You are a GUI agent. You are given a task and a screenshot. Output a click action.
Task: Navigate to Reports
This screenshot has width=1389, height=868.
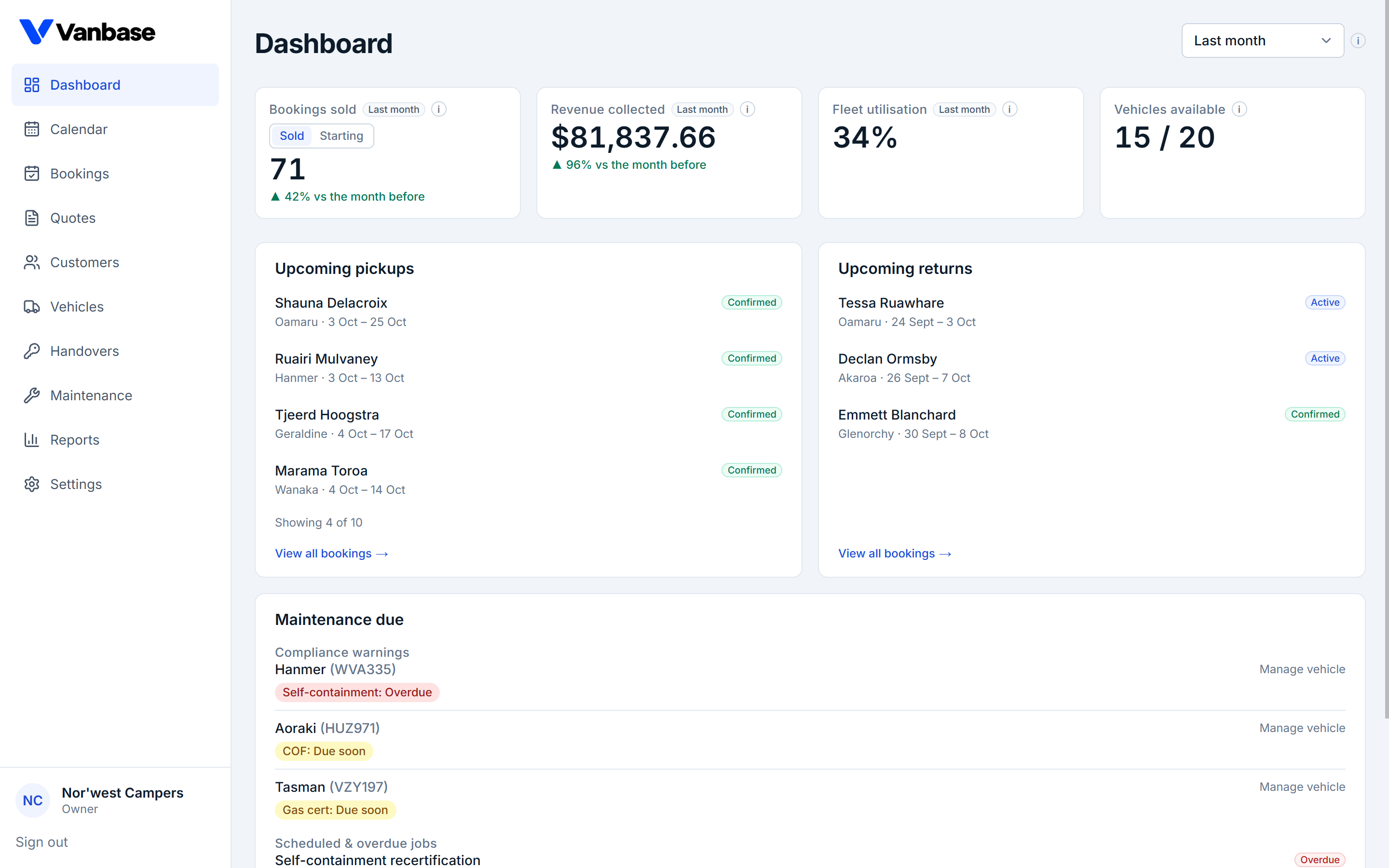tap(115, 440)
